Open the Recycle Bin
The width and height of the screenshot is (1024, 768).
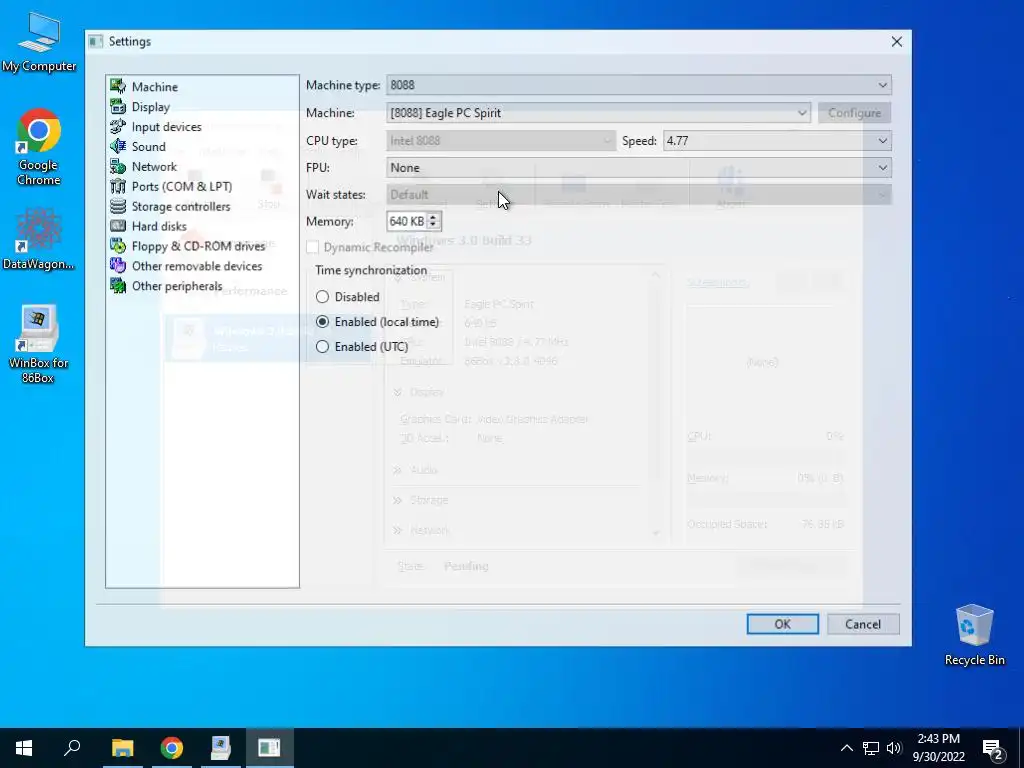(974, 635)
